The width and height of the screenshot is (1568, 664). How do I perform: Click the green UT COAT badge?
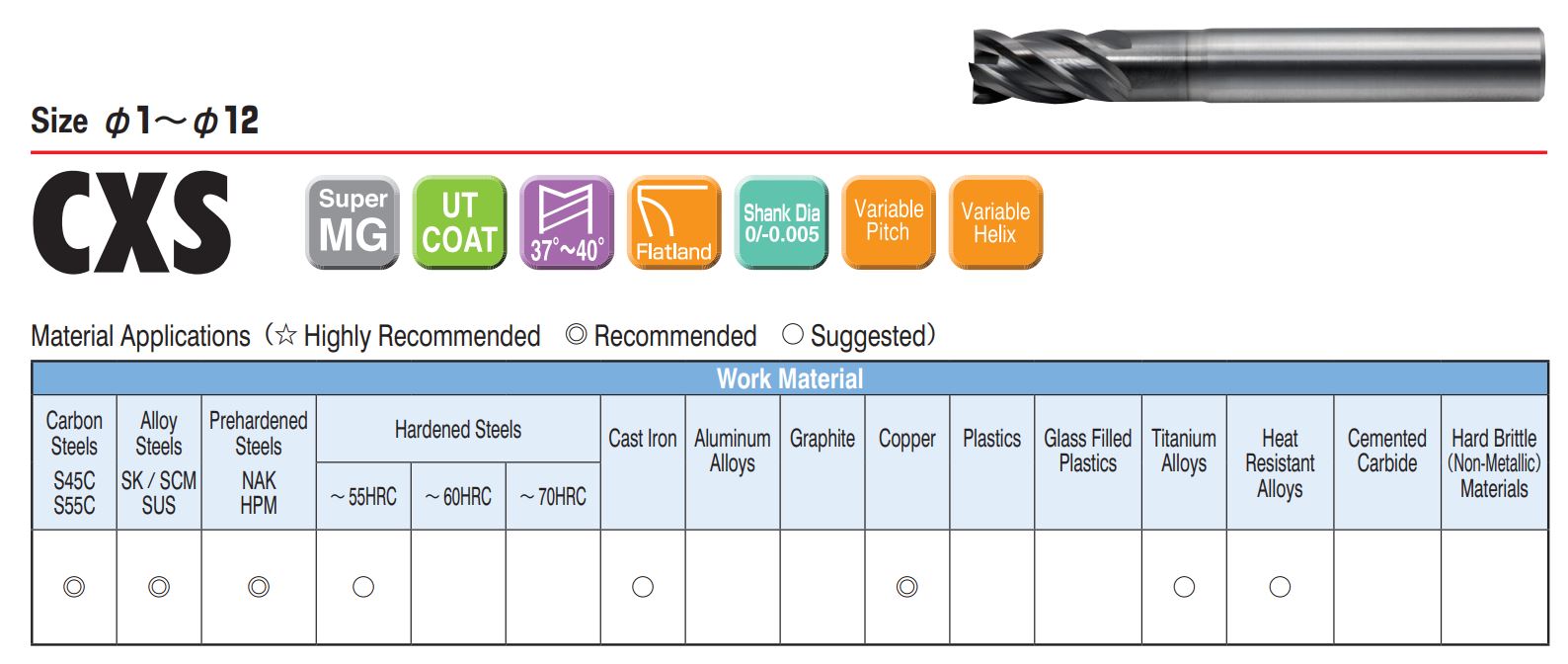click(459, 222)
